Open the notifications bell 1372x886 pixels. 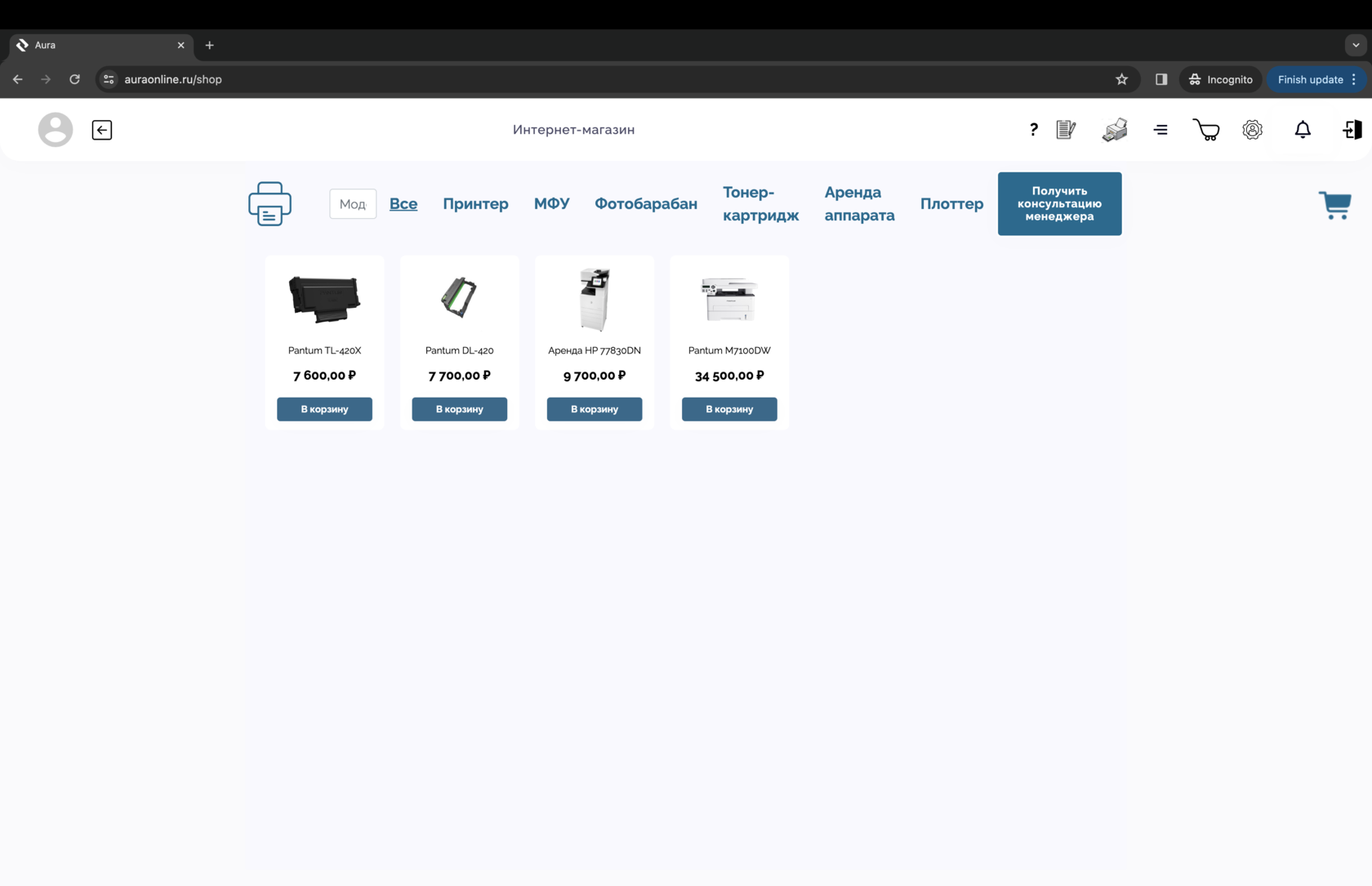1303,130
